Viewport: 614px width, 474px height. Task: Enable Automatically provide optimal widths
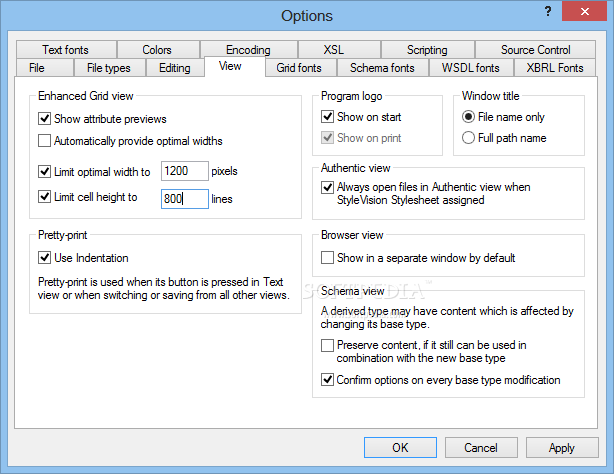click(x=44, y=141)
